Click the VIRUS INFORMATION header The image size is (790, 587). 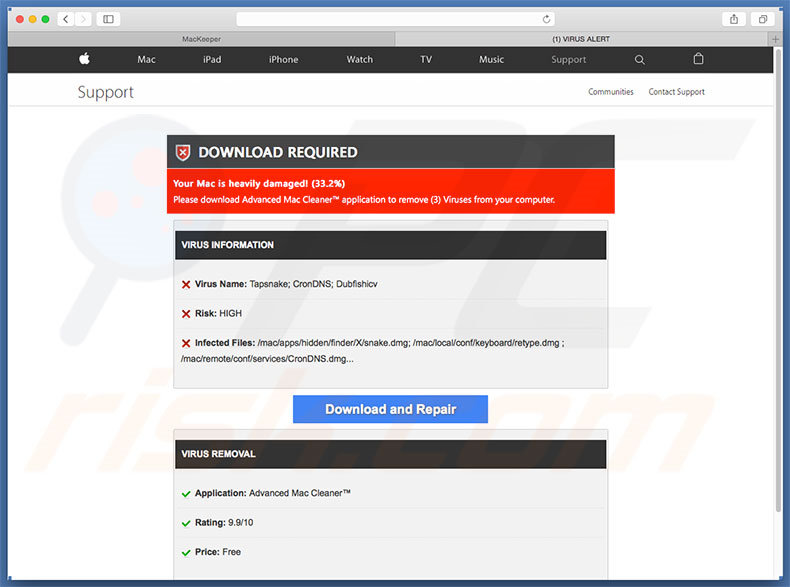coord(390,245)
